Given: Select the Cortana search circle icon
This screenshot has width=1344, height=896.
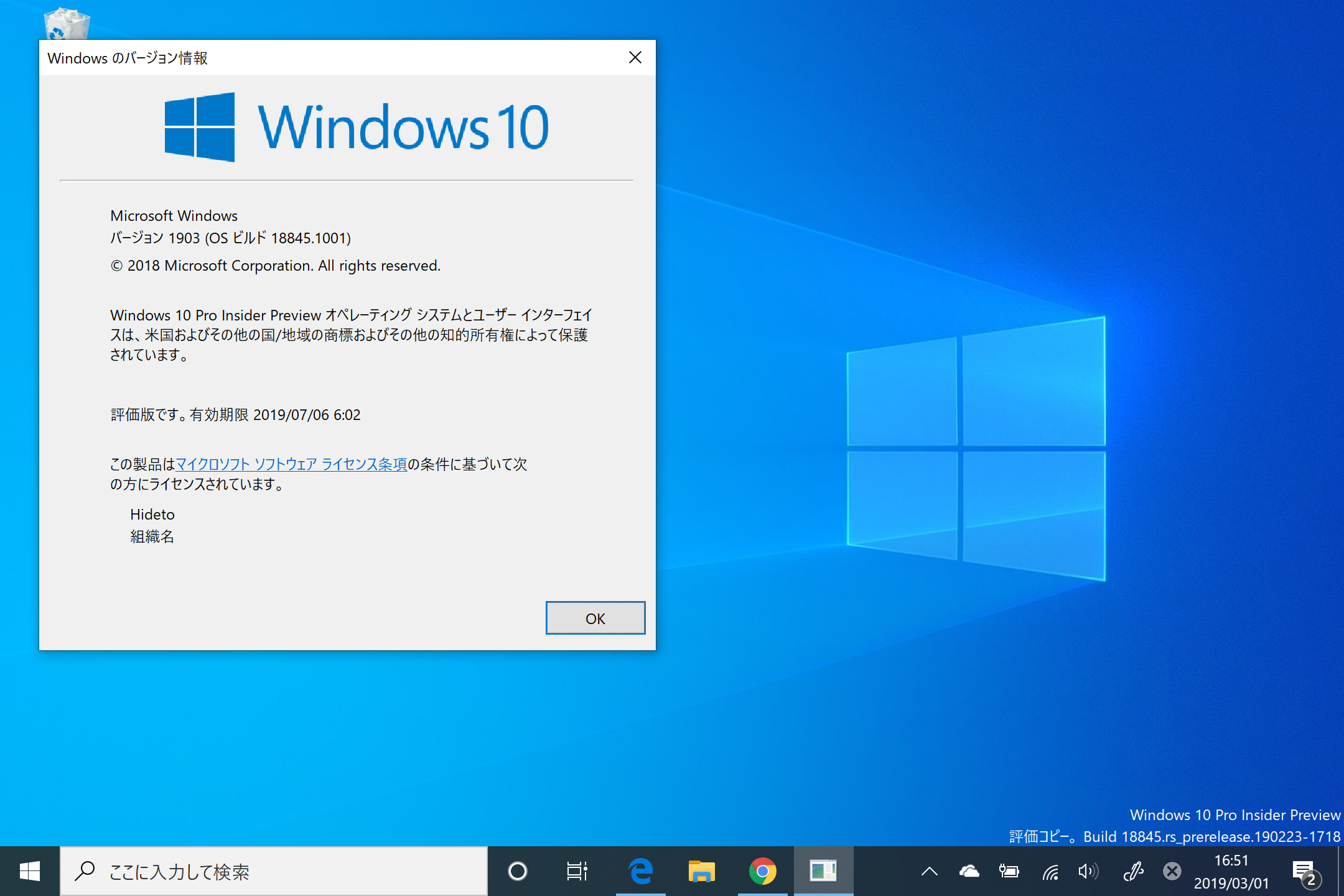Looking at the screenshot, I should pos(518,871).
